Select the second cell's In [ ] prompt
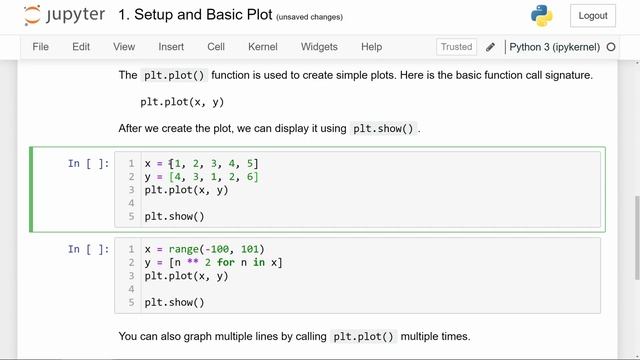The image size is (640, 360). [89, 249]
